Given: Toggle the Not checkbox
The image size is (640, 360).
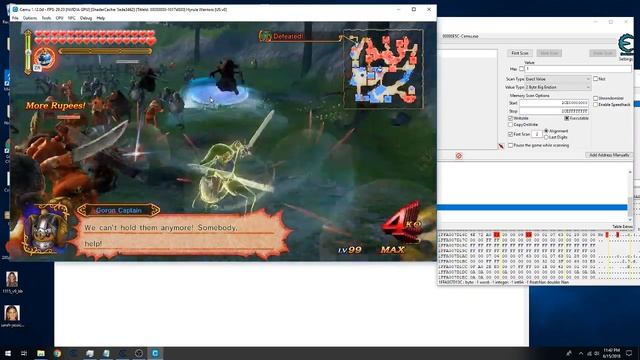Looking at the screenshot, I should click(x=596, y=79).
